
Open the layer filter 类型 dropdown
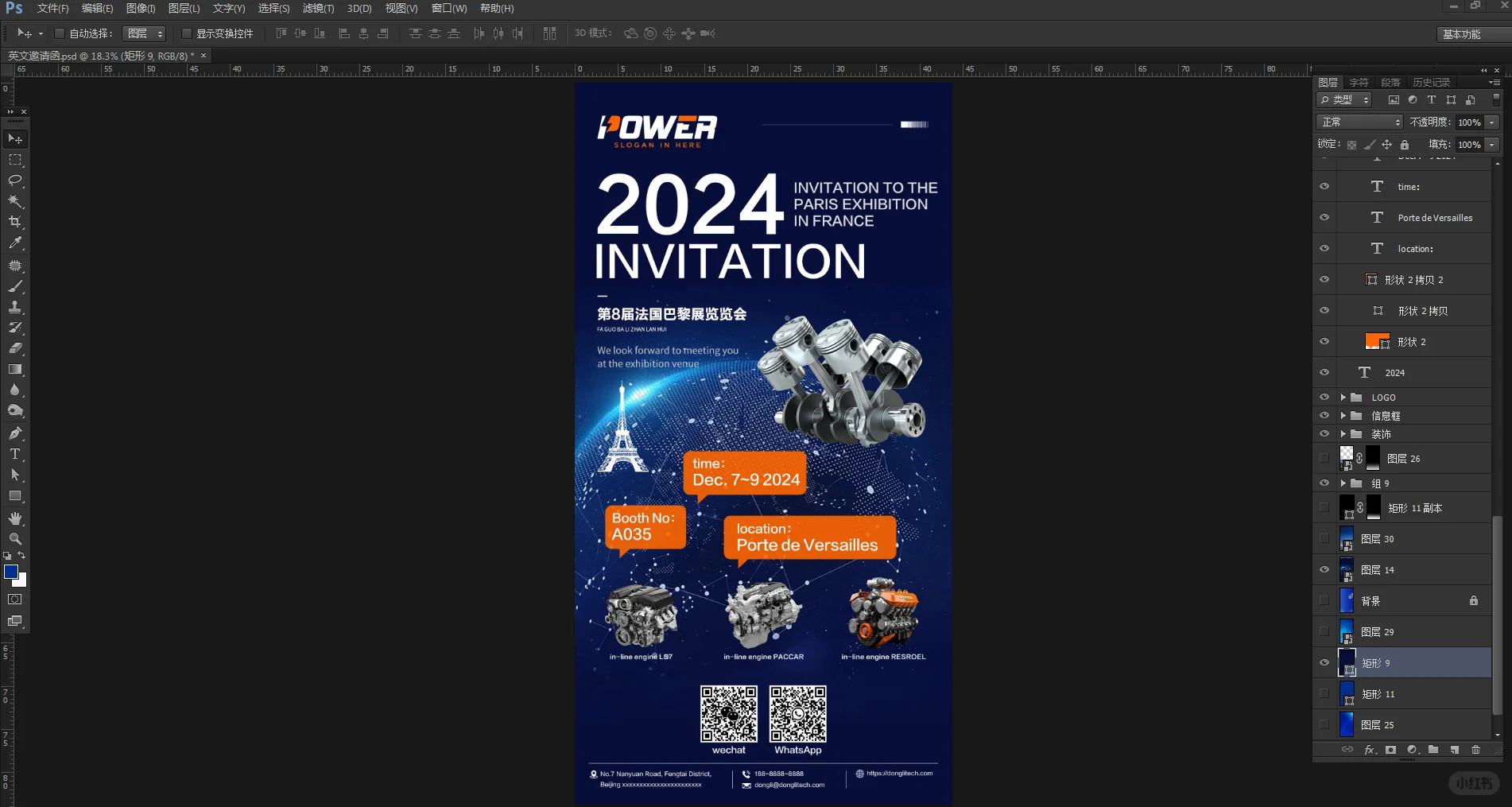1344,100
